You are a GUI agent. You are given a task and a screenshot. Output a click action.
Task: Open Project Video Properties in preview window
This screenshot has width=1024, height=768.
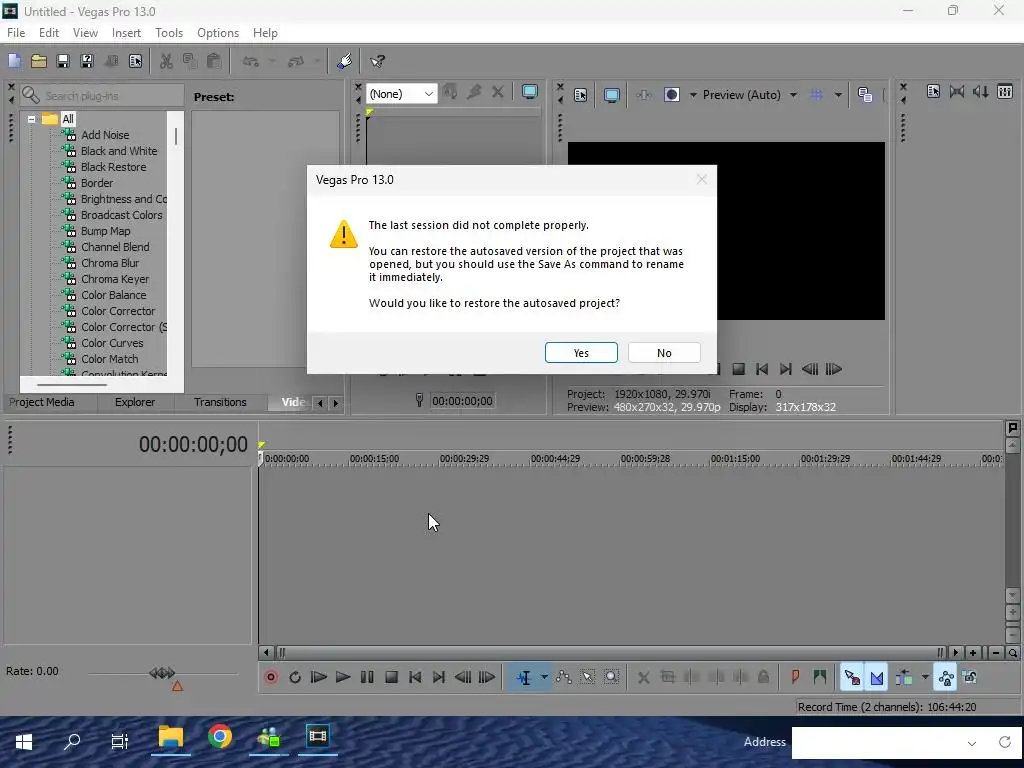tap(580, 95)
